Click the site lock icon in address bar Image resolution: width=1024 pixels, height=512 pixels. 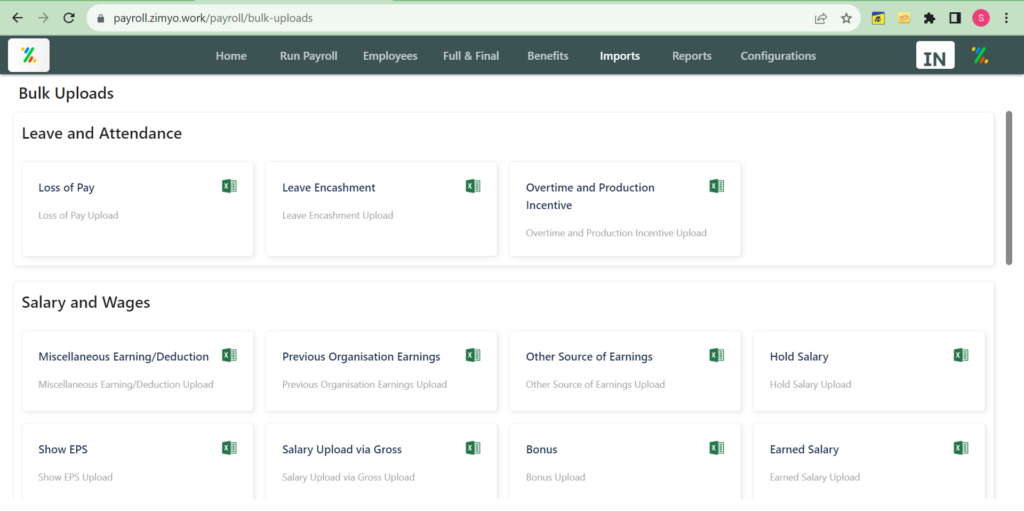[101, 18]
